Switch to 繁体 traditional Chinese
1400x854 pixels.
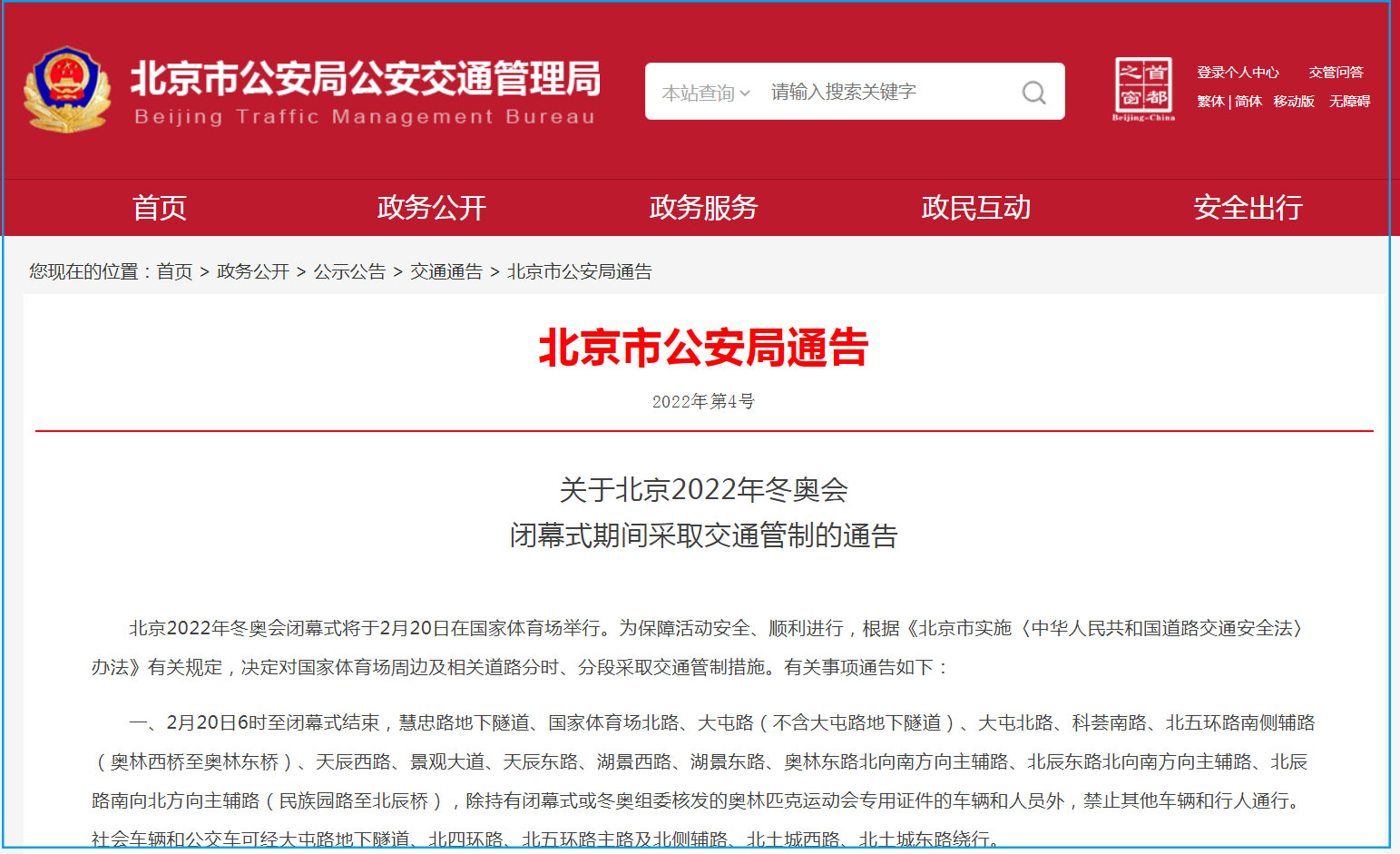(x=1210, y=102)
